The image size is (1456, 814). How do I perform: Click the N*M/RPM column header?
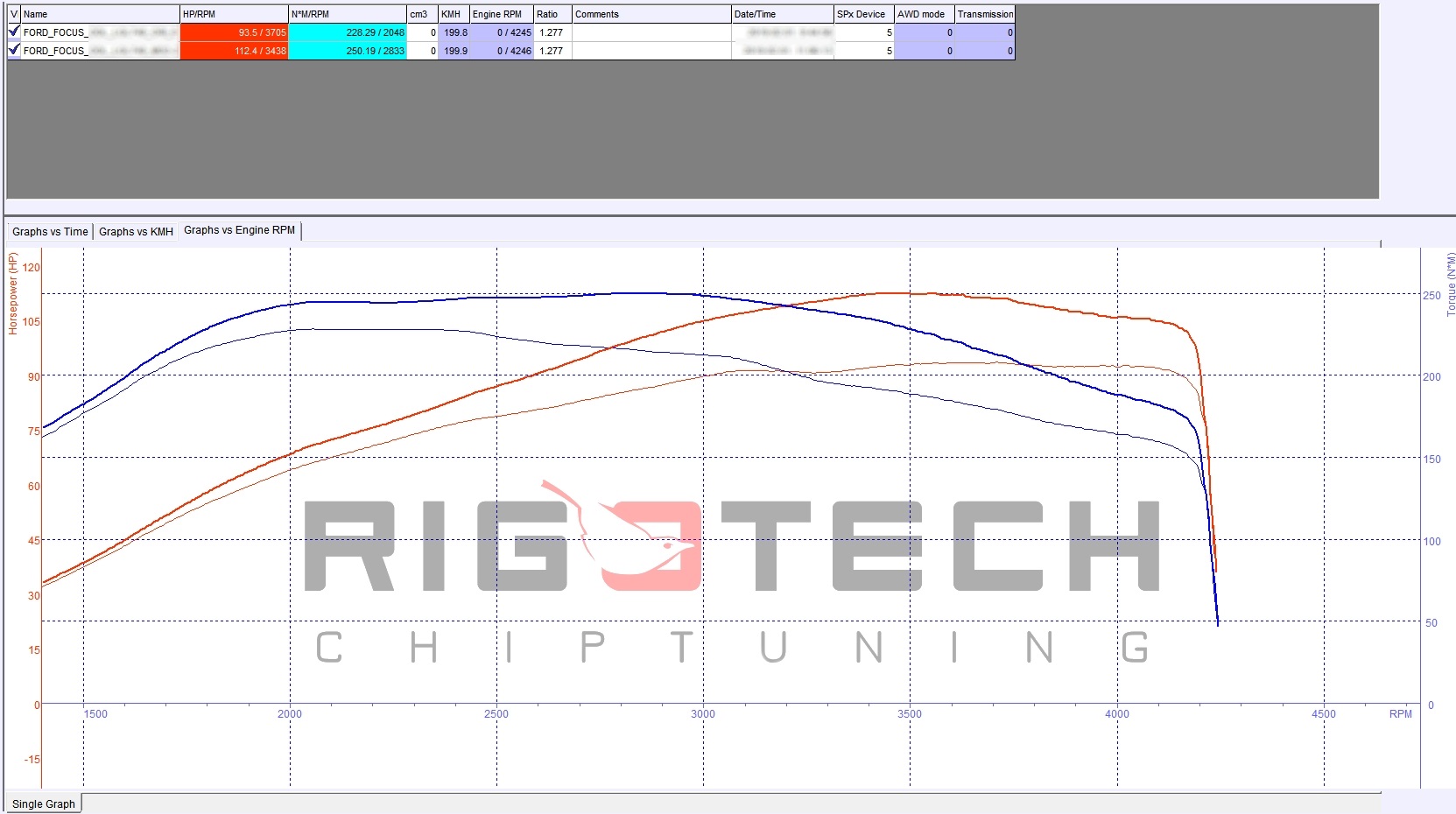coord(348,14)
